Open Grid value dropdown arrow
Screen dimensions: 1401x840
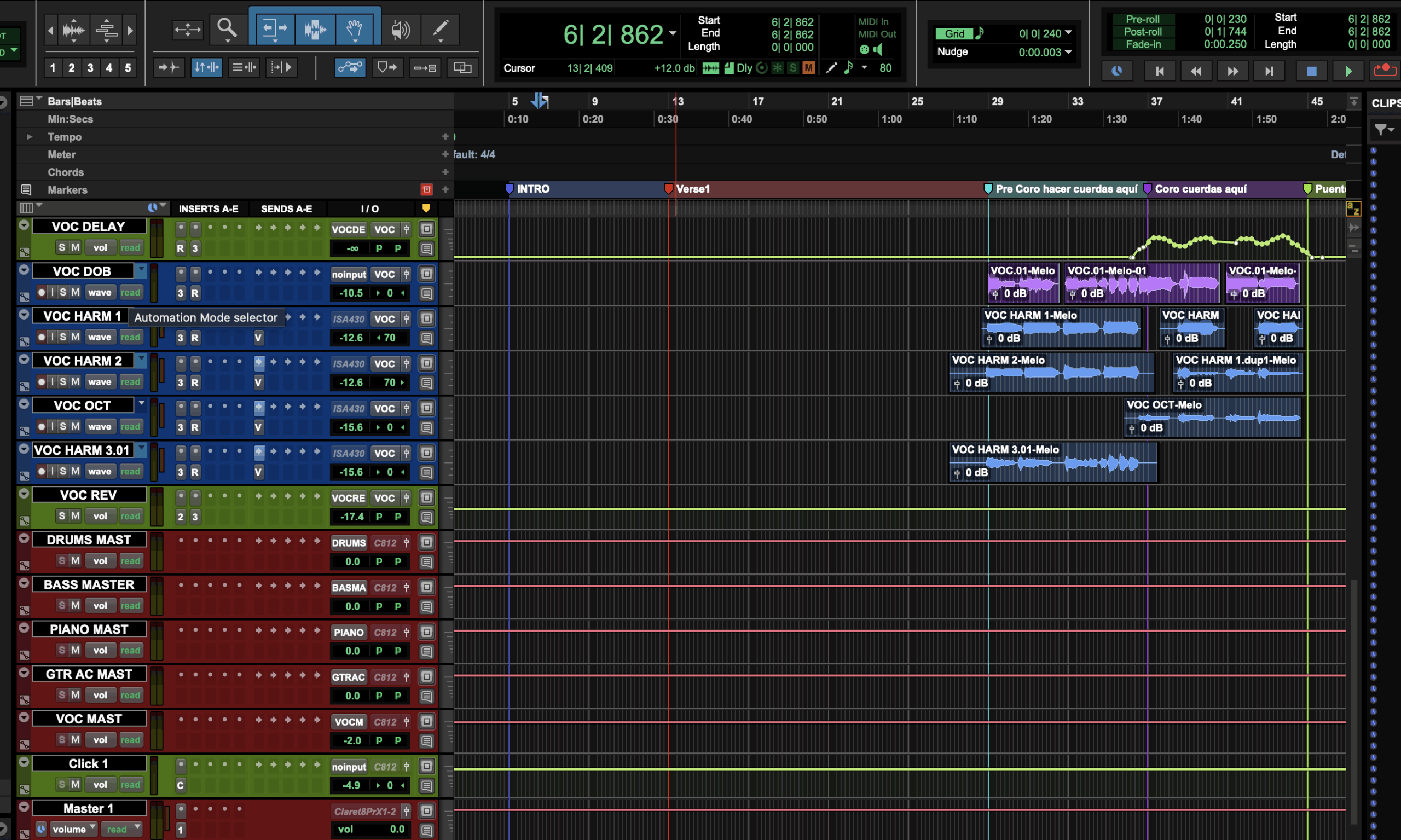tap(1068, 33)
